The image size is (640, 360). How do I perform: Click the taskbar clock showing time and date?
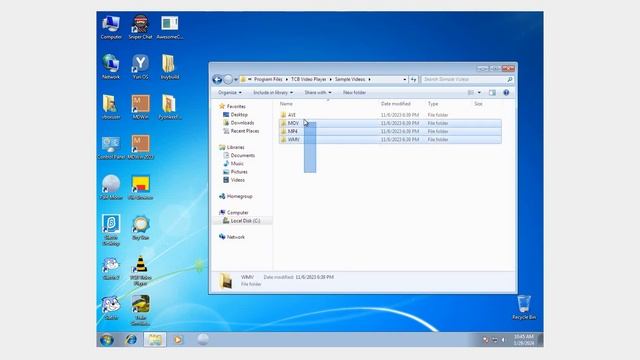coord(524,340)
